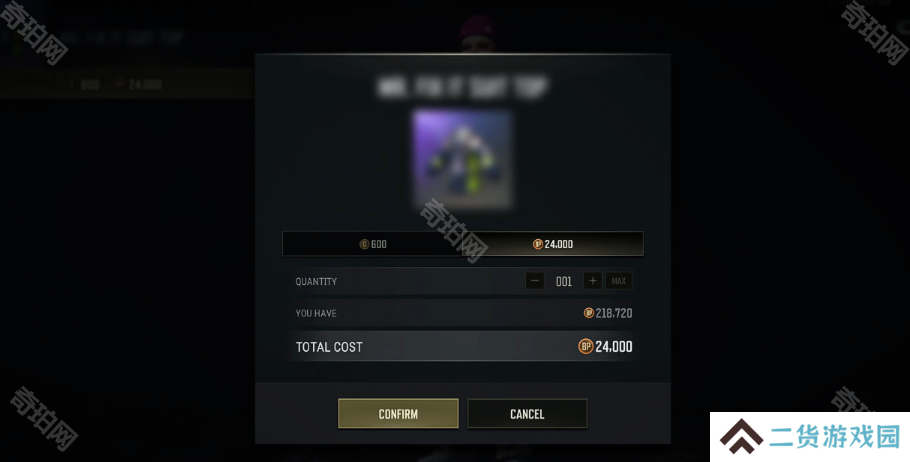Click the G-Coin icon beside 600

[364, 244]
